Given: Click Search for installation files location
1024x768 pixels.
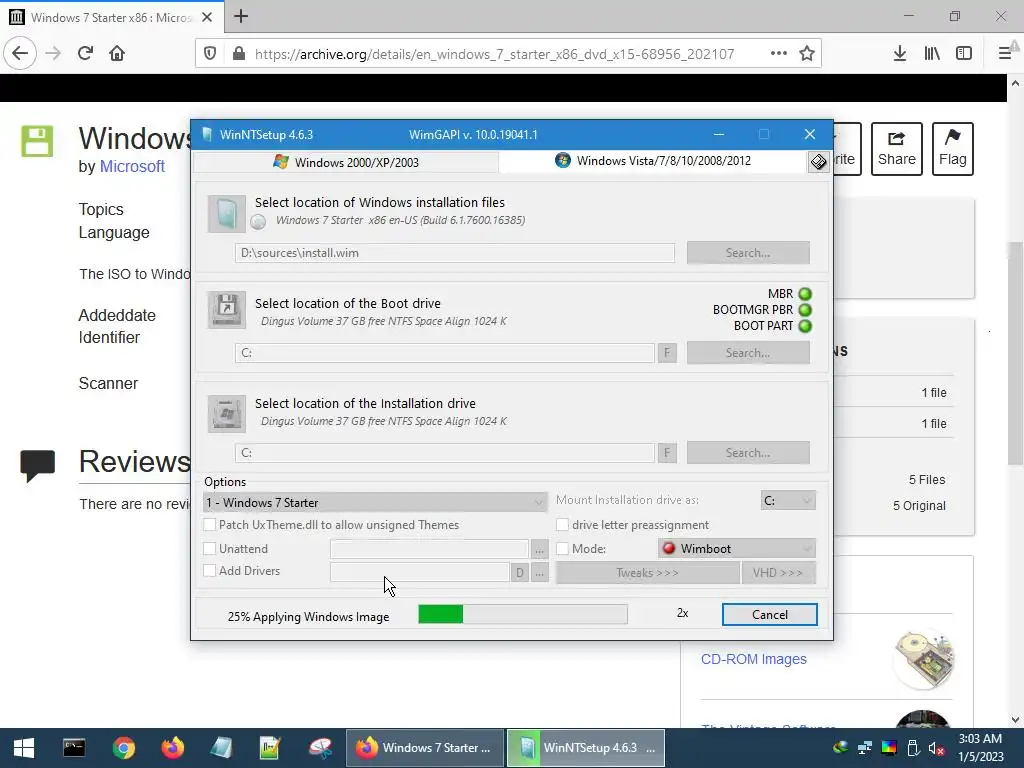Looking at the screenshot, I should click(748, 253).
